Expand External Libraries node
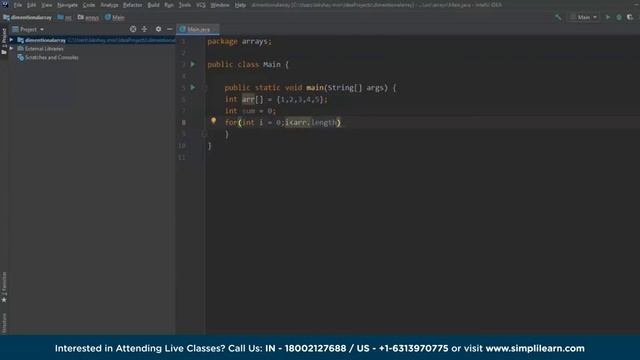 pyautogui.click(x=11, y=49)
